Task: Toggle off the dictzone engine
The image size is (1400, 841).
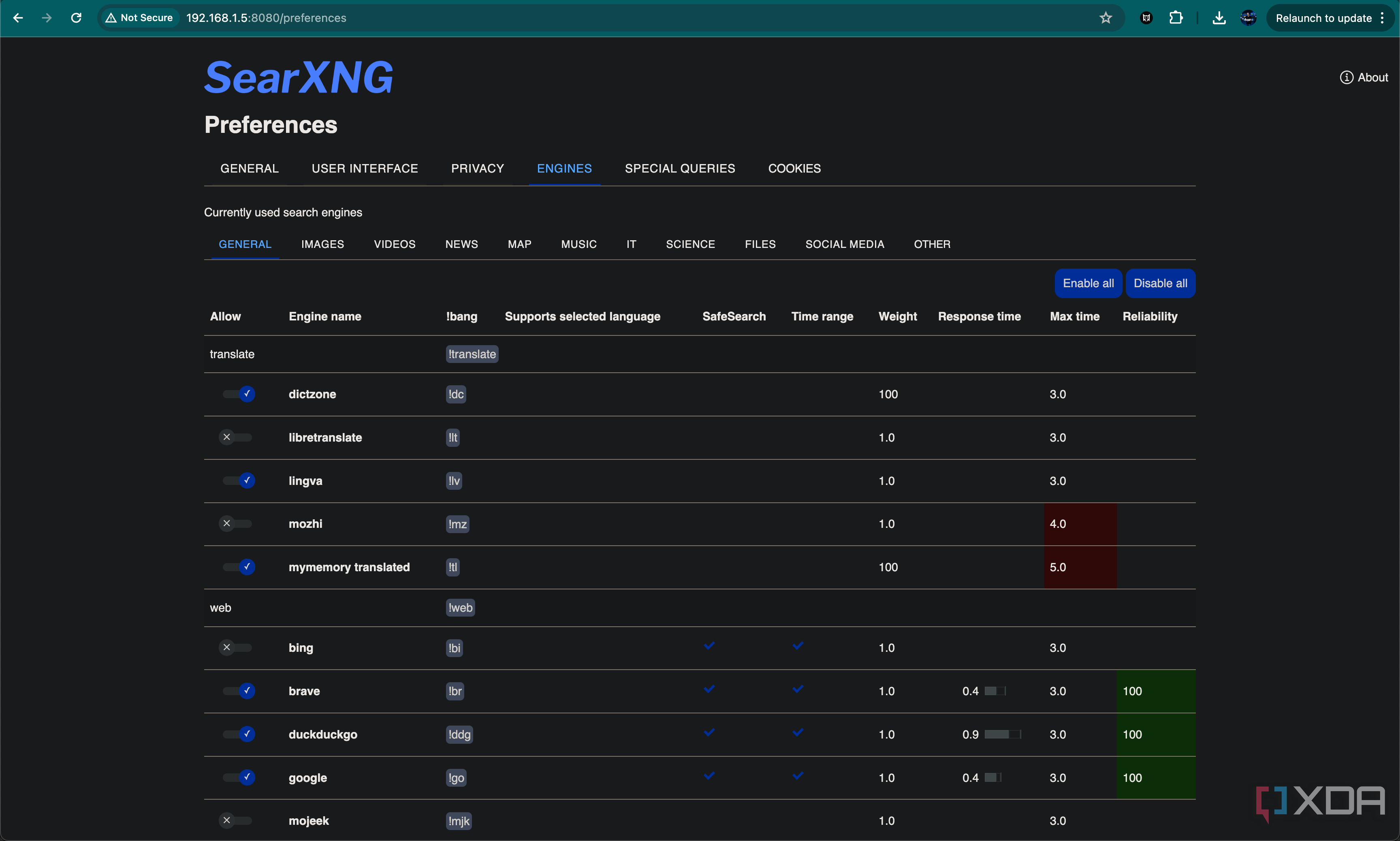Action: coord(238,394)
